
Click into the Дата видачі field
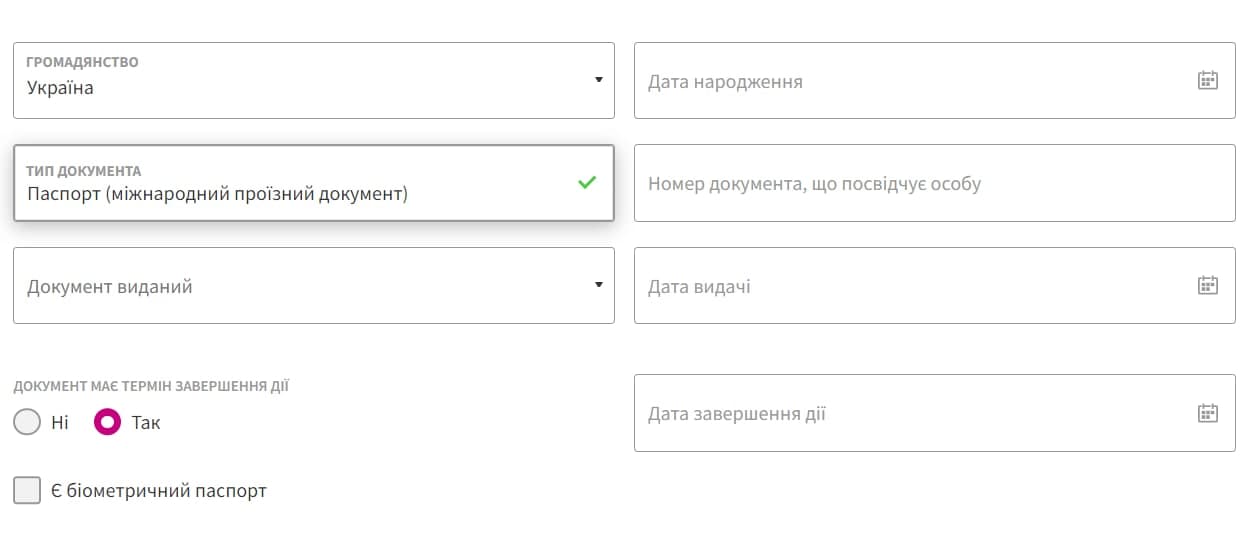pos(900,287)
